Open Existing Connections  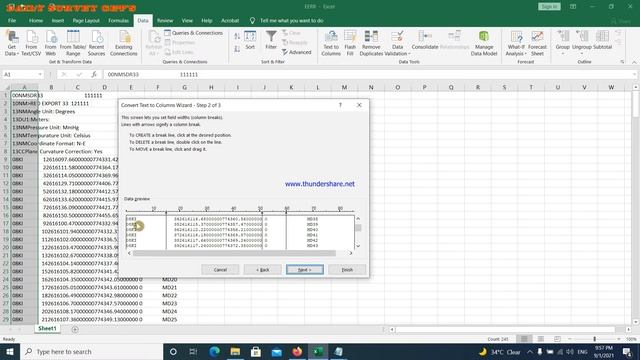pos(124,42)
